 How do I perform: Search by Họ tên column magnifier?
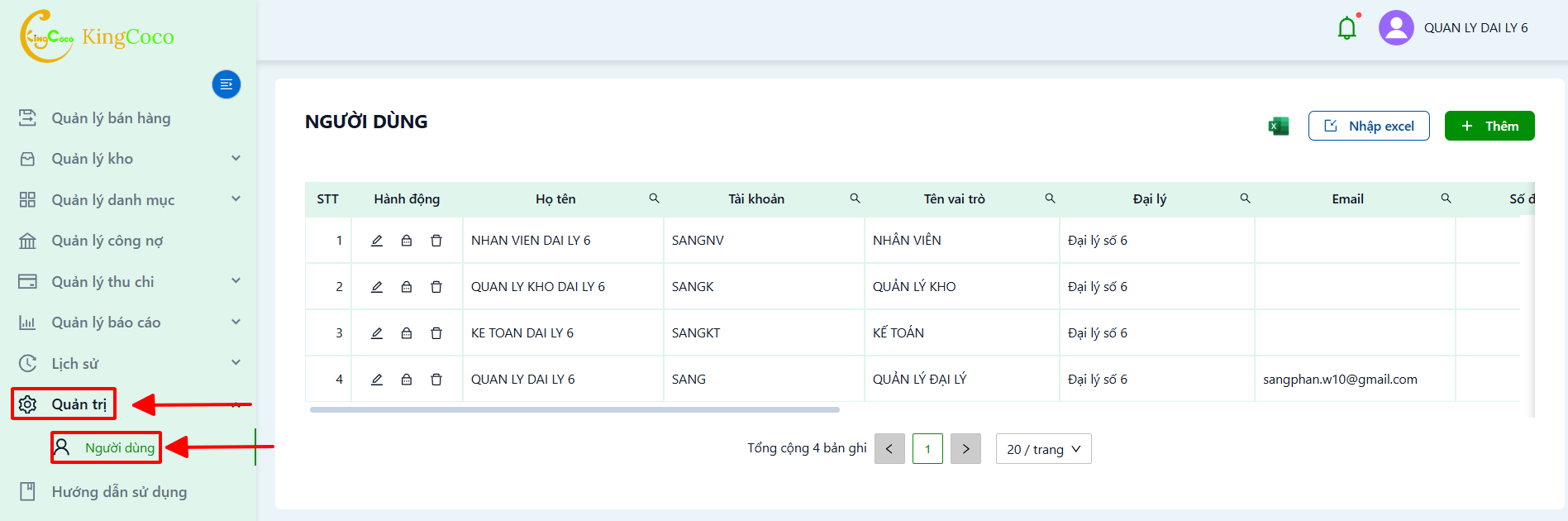pyautogui.click(x=654, y=198)
